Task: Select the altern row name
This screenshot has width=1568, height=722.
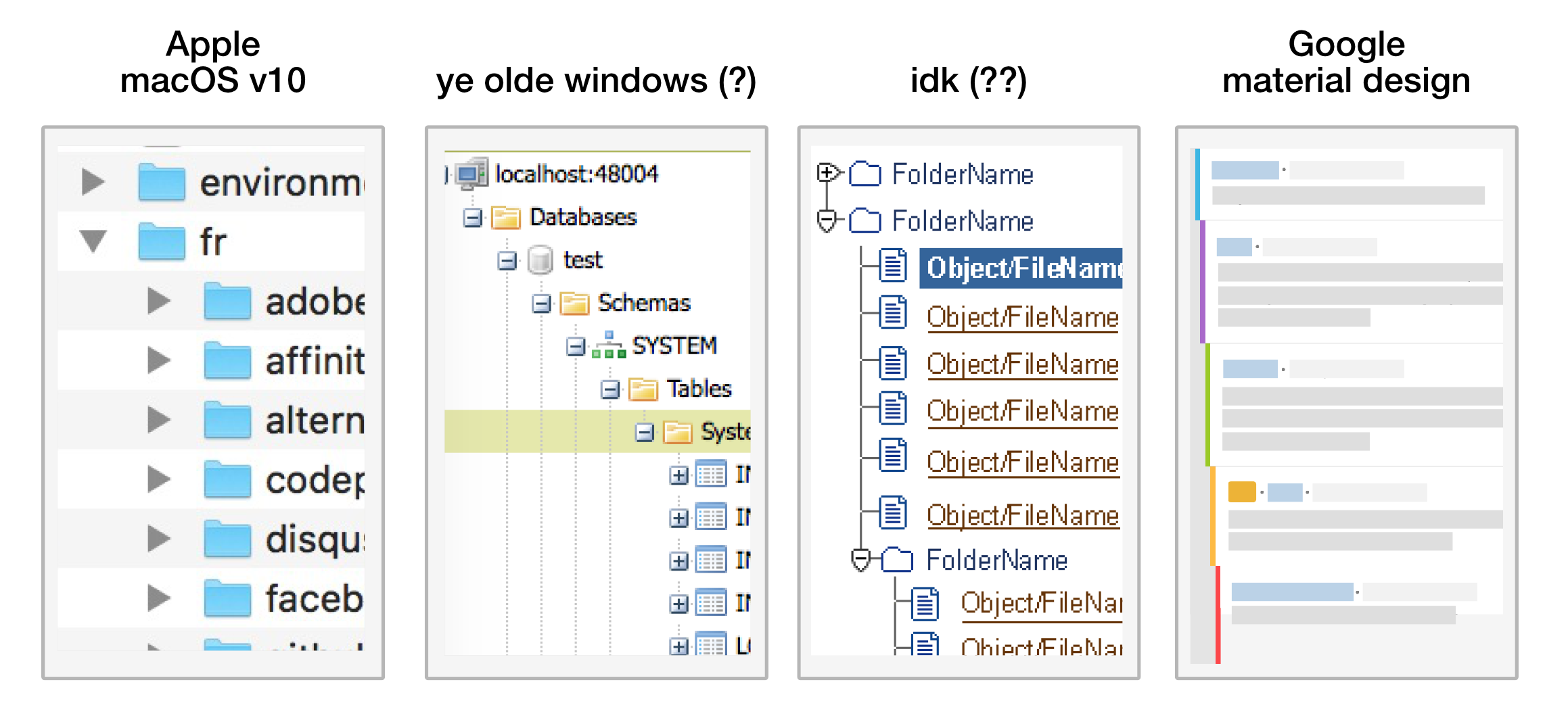Action: pyautogui.click(x=315, y=420)
